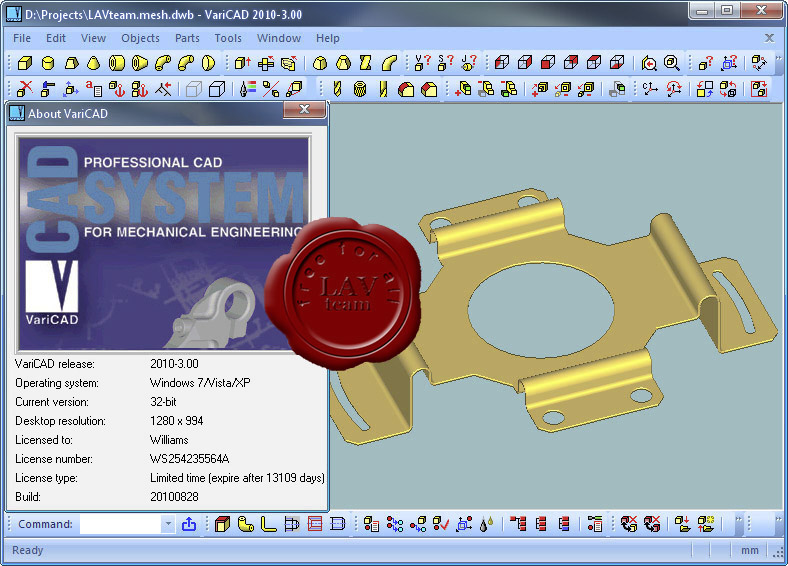Select the Cone solid tool
The width and height of the screenshot is (788, 566).
click(93, 63)
